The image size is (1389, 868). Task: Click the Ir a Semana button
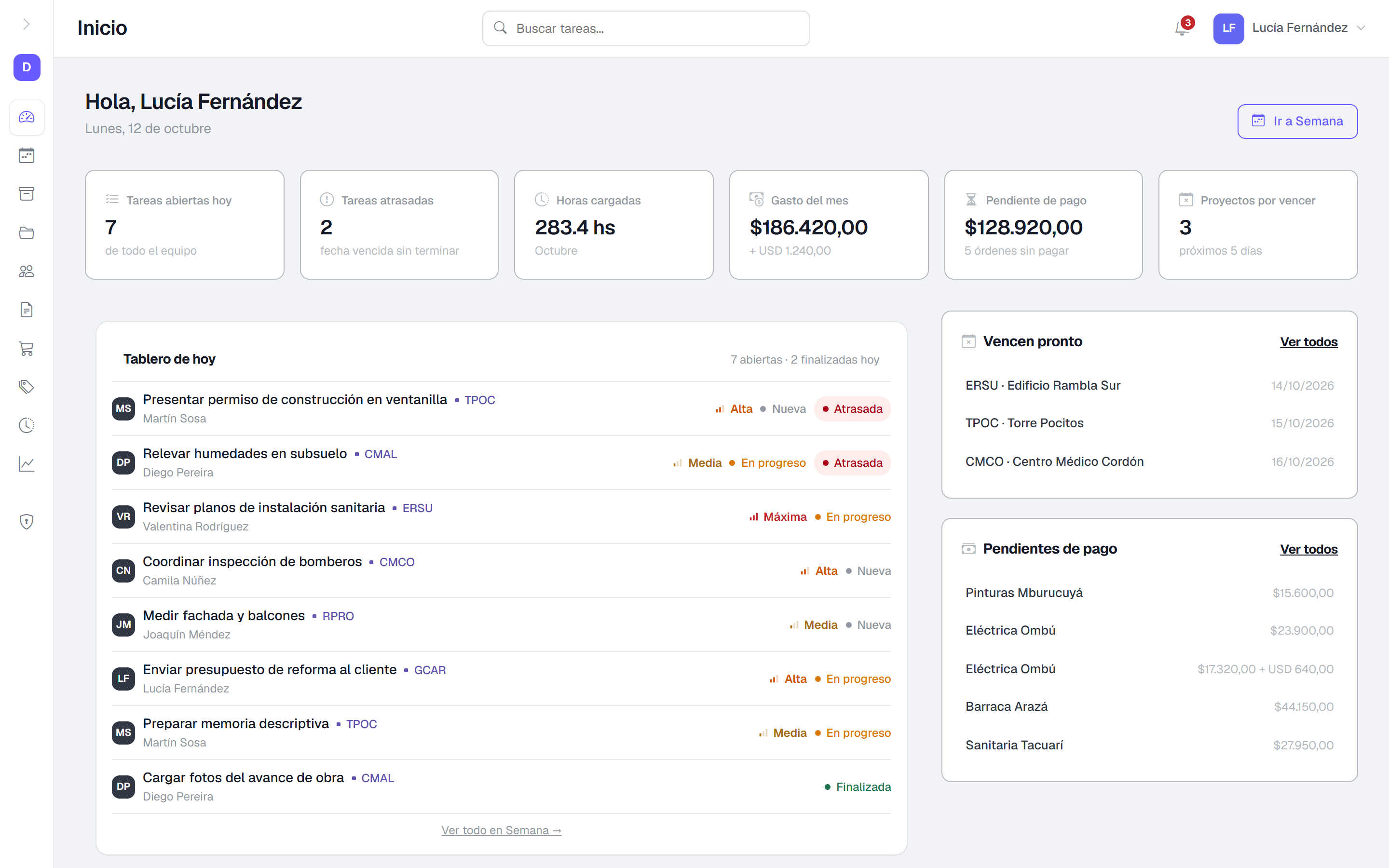tap(1297, 121)
